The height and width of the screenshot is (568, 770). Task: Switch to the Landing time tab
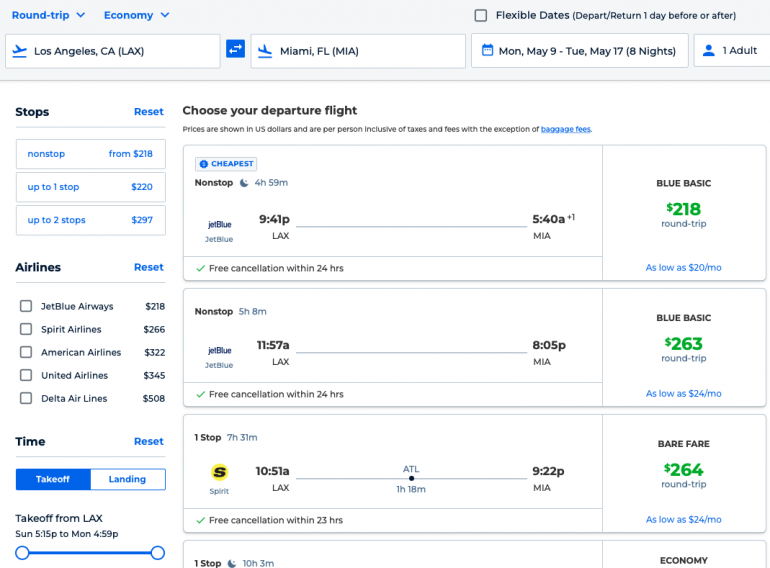(128, 479)
